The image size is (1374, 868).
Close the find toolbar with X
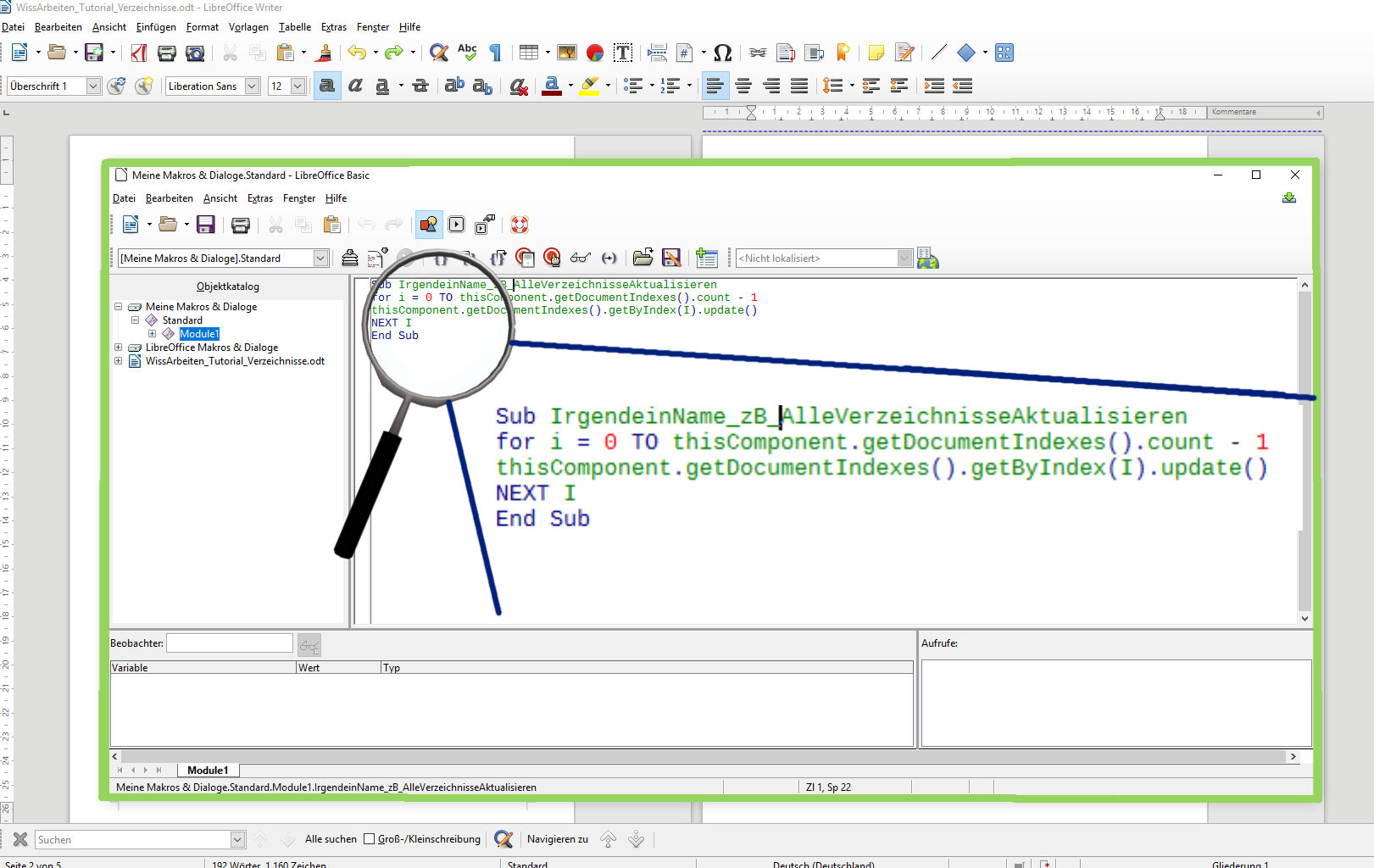[x=20, y=839]
